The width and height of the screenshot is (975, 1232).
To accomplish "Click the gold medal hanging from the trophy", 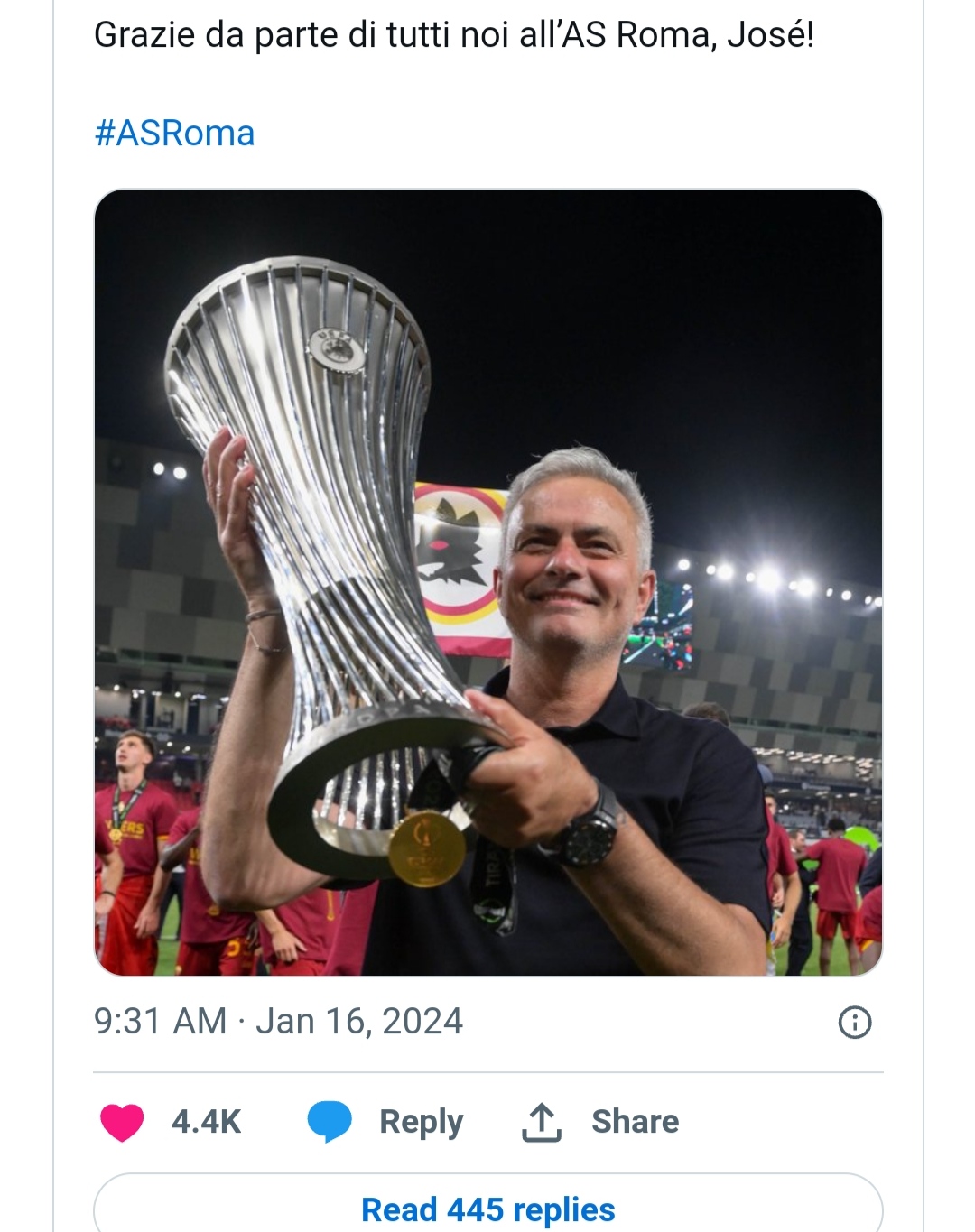I will [x=427, y=848].
